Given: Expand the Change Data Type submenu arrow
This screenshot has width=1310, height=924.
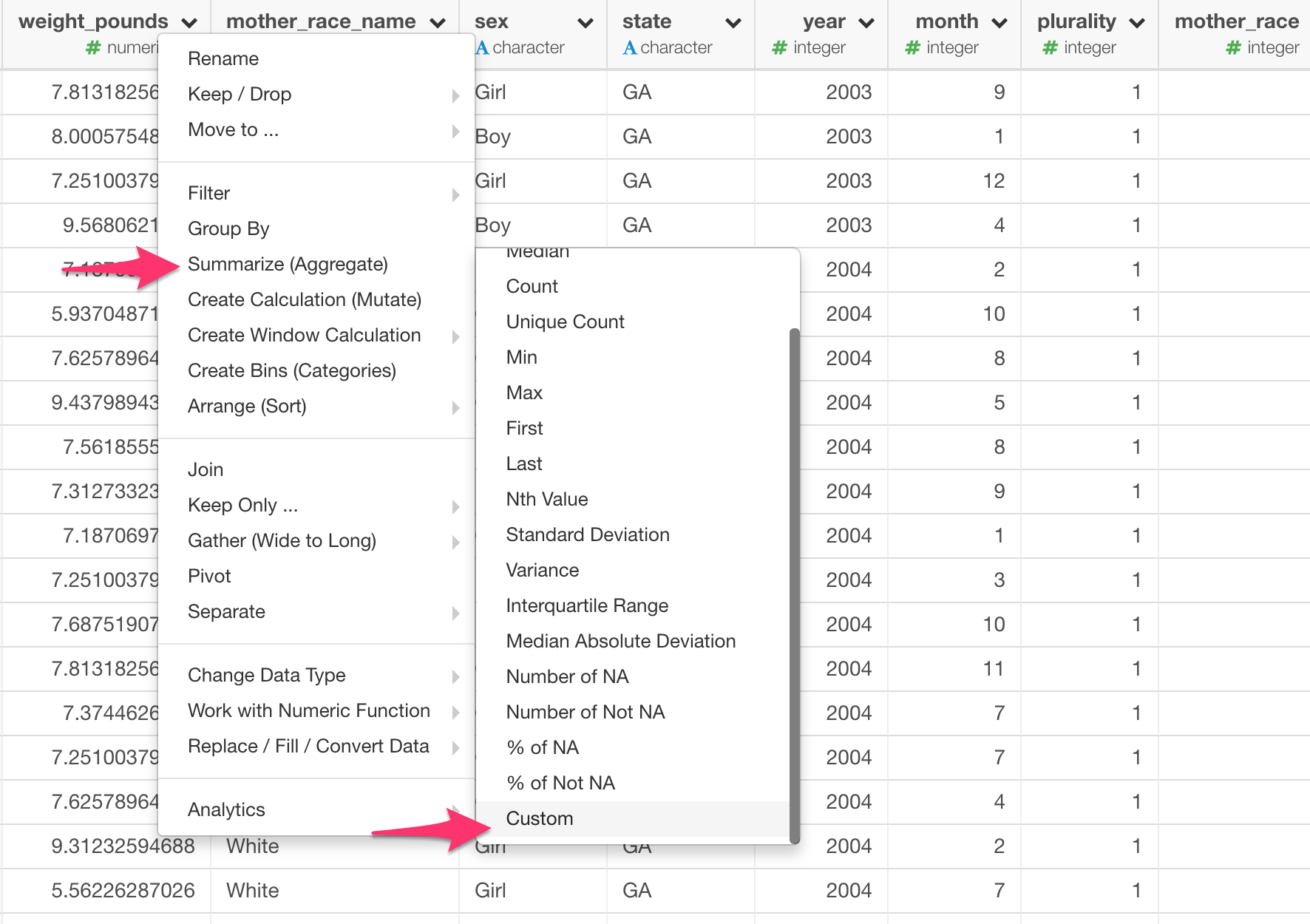Looking at the screenshot, I should (455, 676).
